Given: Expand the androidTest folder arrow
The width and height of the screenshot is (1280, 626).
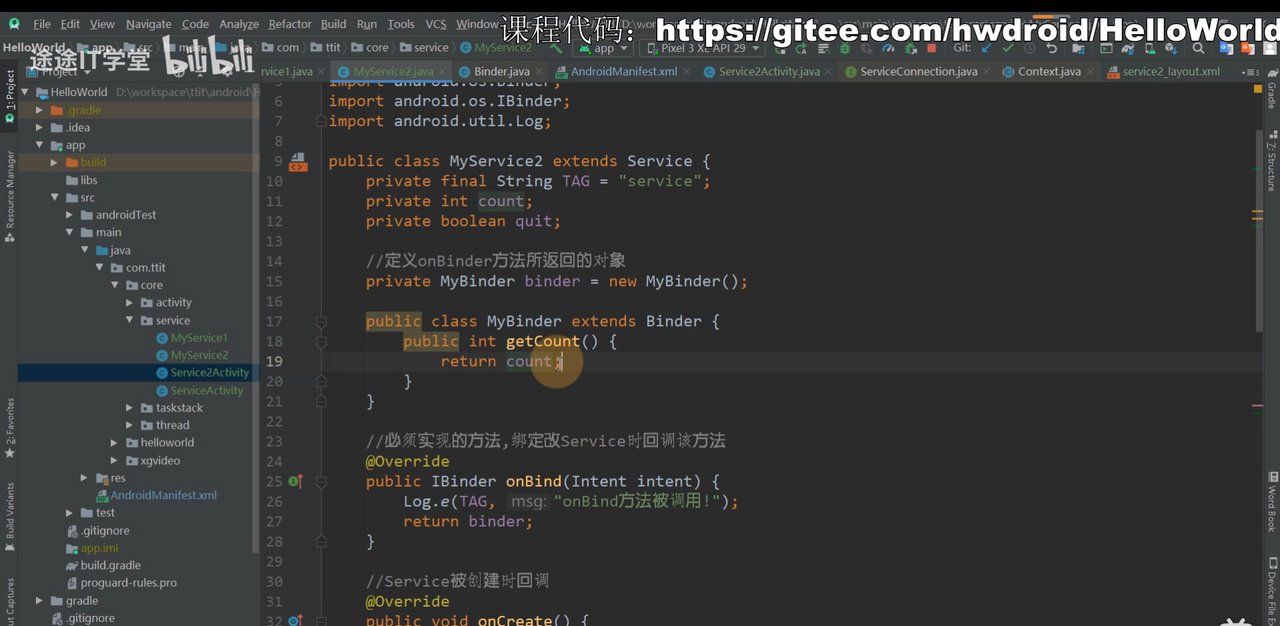Looking at the screenshot, I should coord(69,215).
